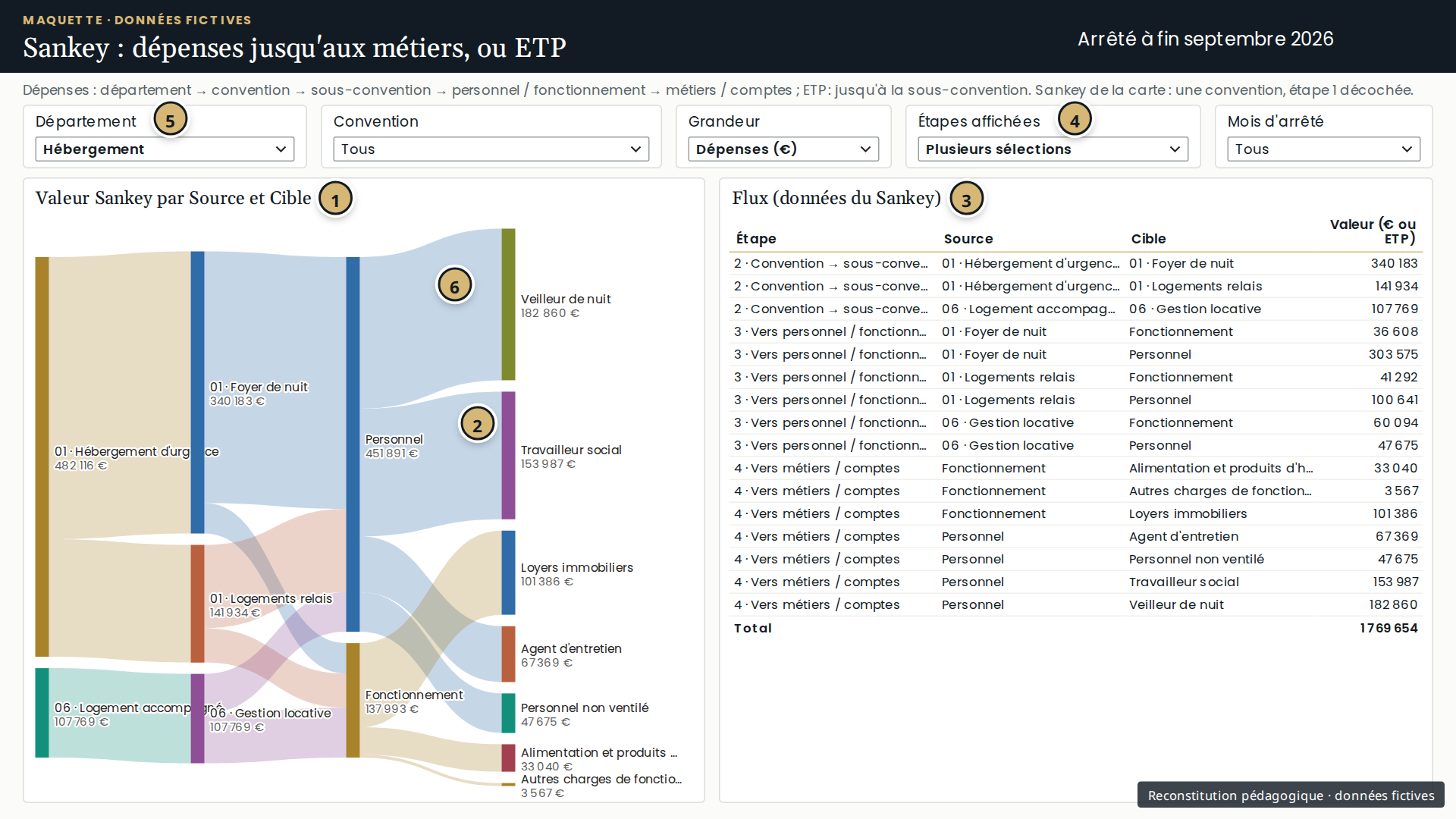Expand the Grandeur dropdown showing Dépenses (€)
This screenshot has height=819, width=1456.
point(783,149)
